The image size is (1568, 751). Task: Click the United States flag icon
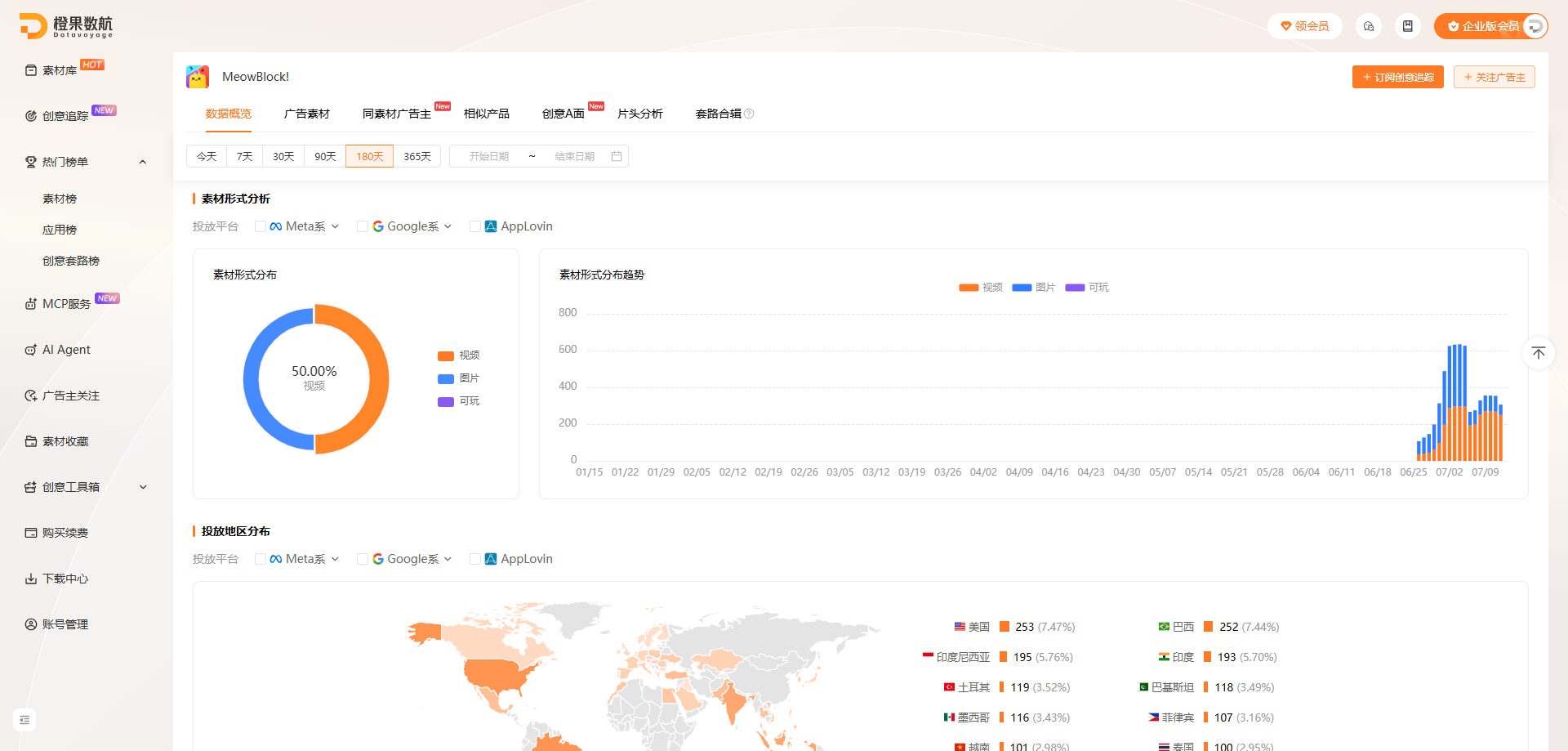[x=960, y=627]
